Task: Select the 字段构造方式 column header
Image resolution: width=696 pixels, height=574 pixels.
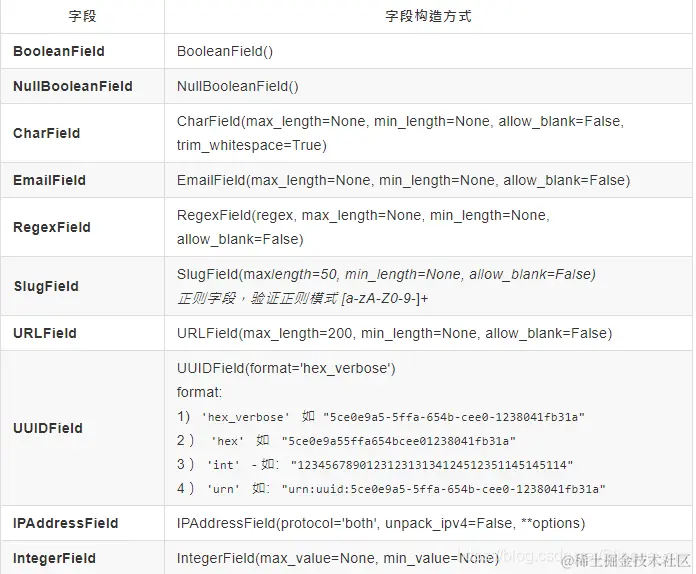Action: 428,16
